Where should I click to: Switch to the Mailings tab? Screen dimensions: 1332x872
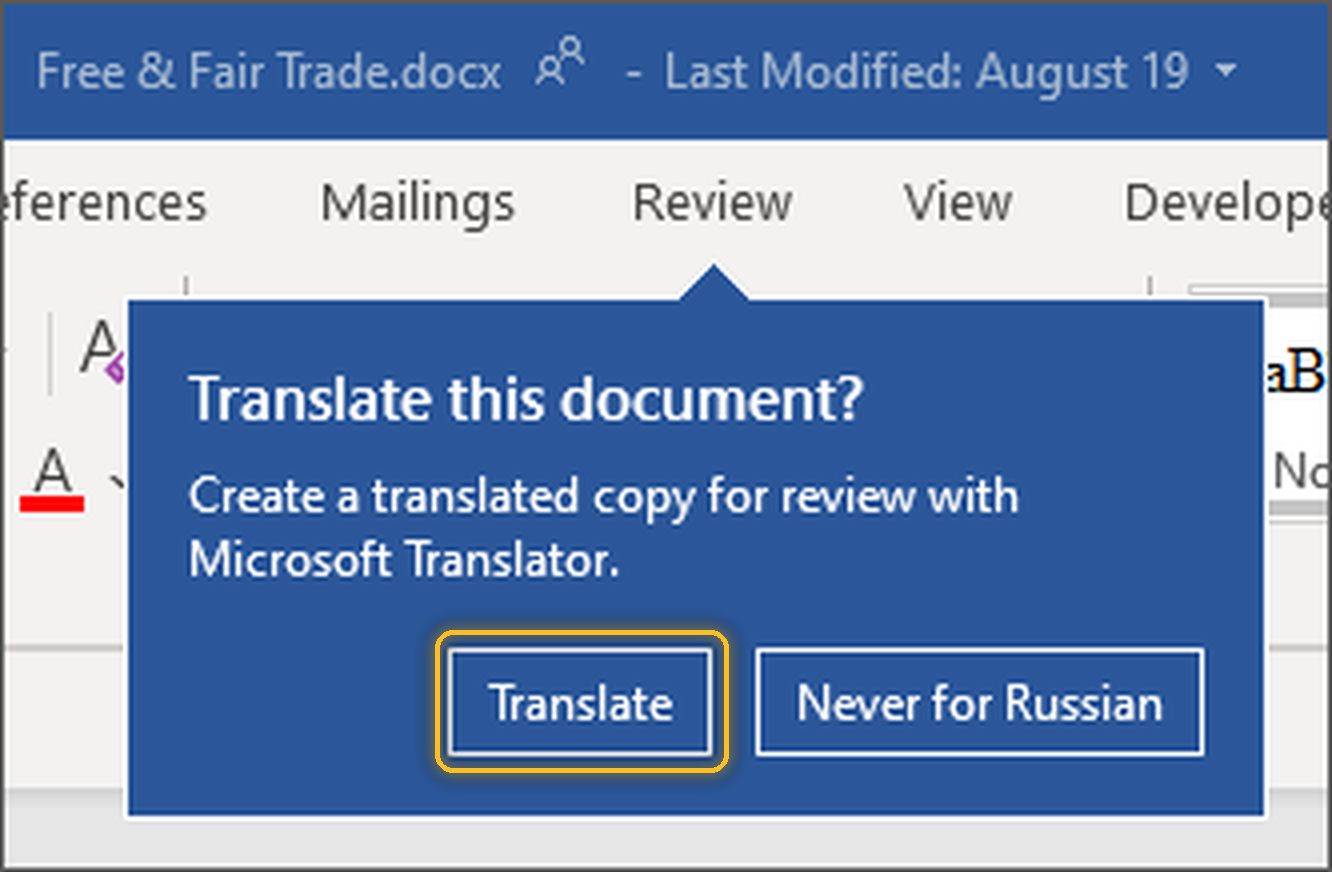(x=417, y=203)
